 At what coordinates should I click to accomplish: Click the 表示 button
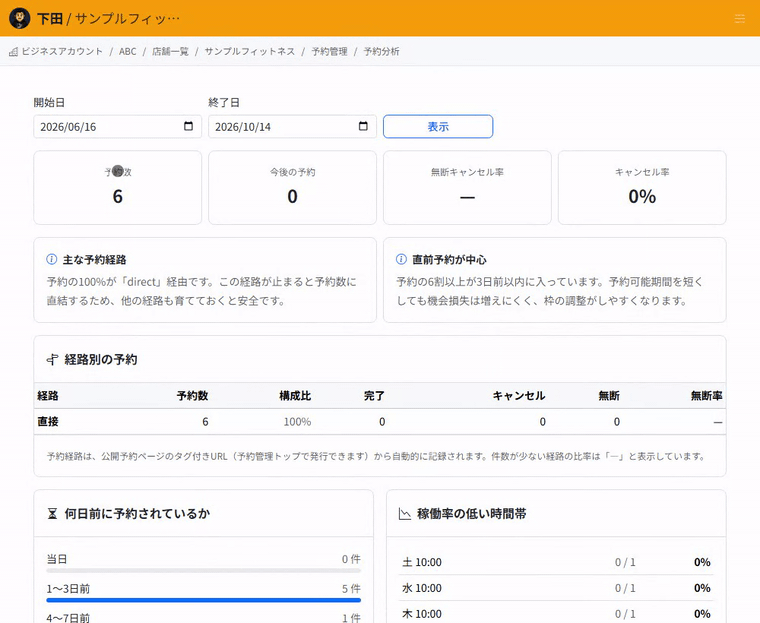[x=438, y=127]
